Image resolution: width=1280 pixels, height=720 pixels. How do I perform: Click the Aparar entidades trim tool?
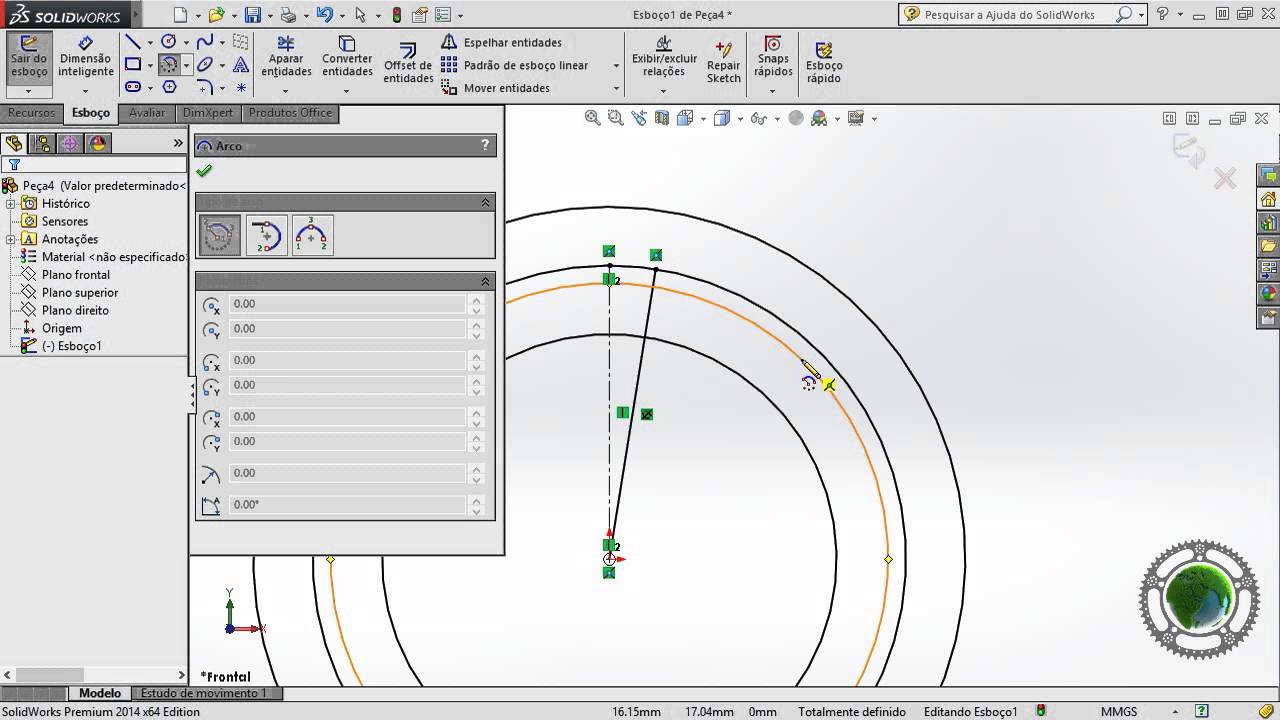point(286,56)
